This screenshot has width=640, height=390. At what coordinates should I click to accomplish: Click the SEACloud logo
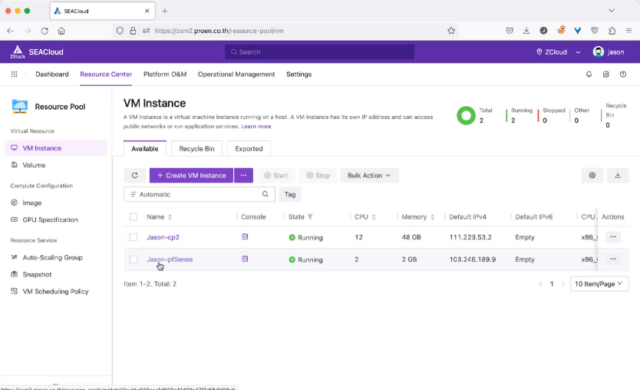click(x=37, y=52)
